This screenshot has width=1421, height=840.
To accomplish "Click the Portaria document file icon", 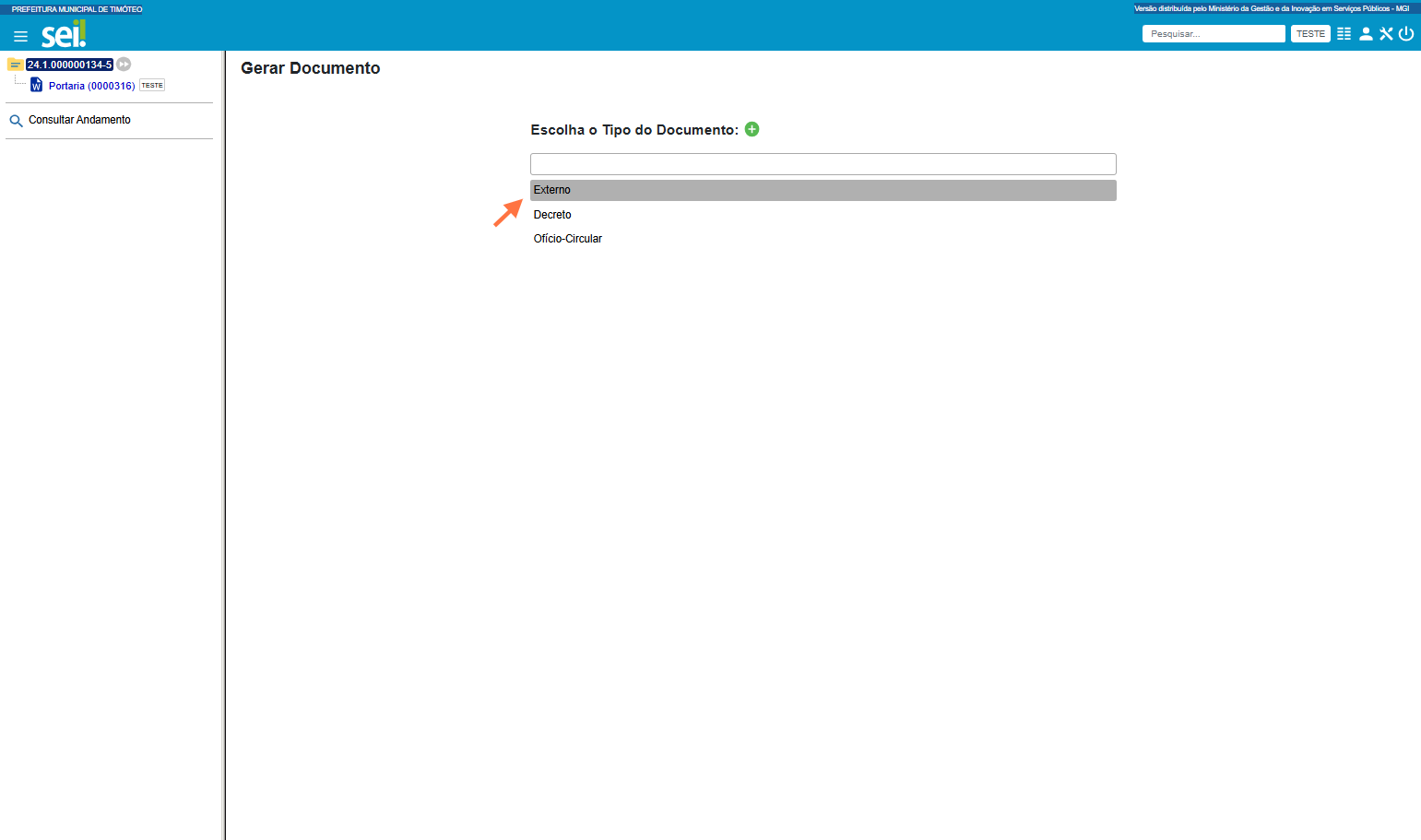I will pos(37,85).
